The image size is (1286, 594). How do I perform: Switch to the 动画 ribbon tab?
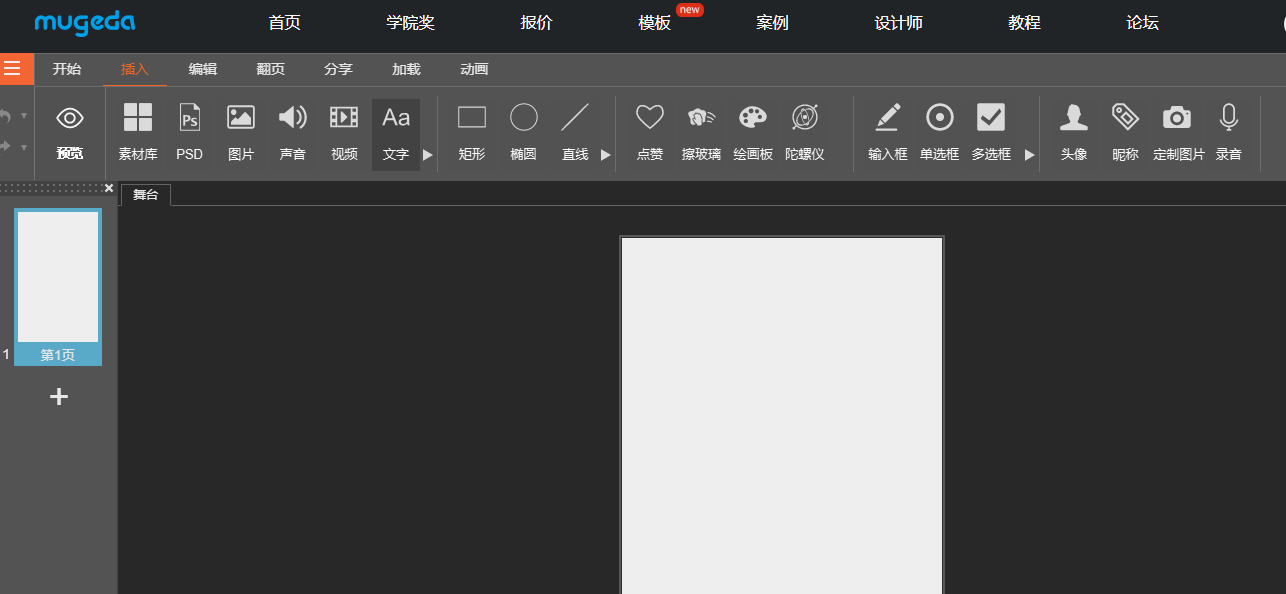474,69
